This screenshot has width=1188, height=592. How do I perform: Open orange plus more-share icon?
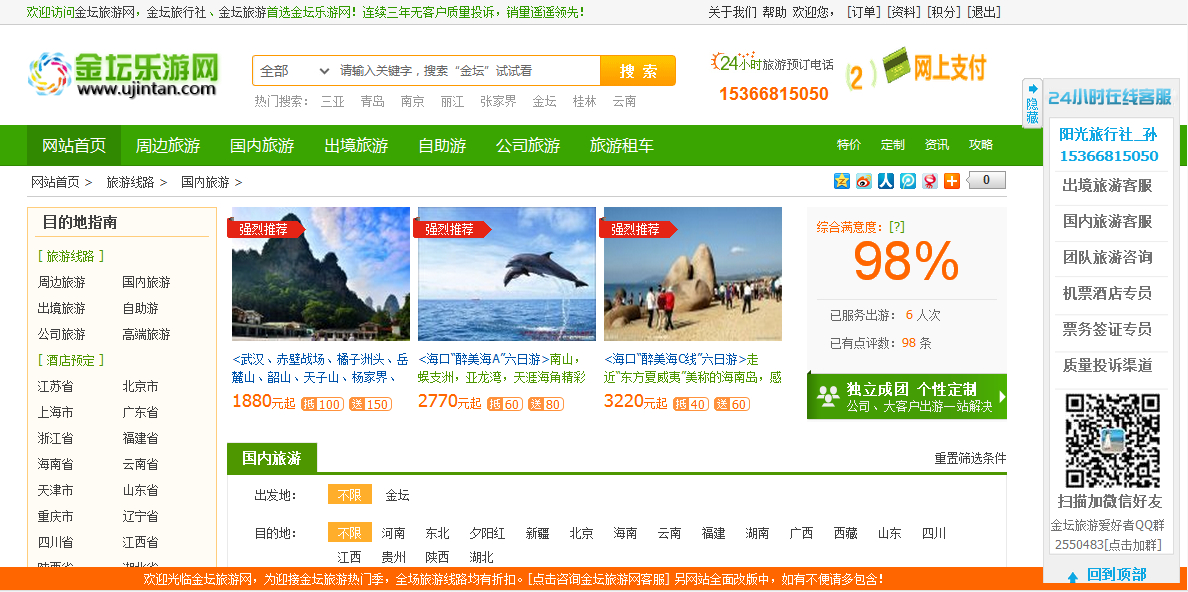coord(952,181)
